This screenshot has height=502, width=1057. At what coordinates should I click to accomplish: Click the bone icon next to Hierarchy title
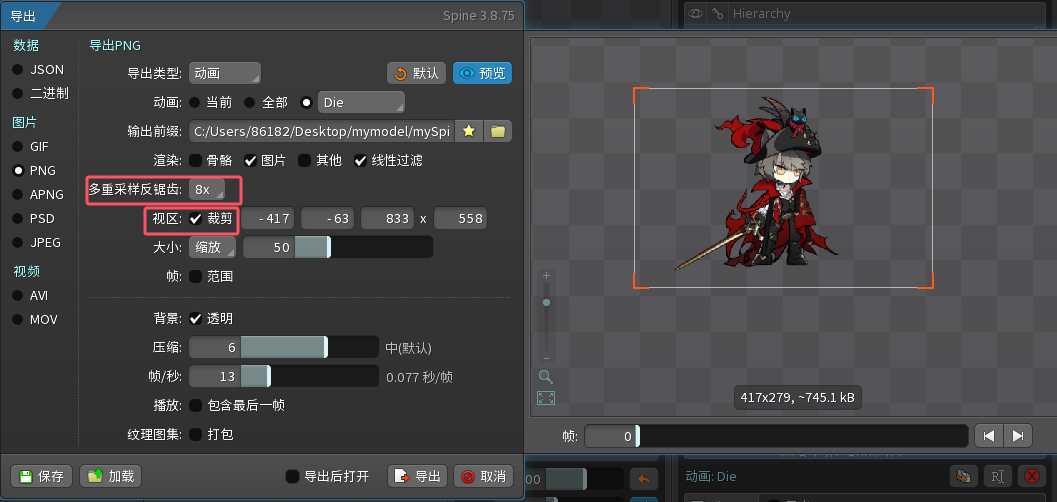coord(718,13)
